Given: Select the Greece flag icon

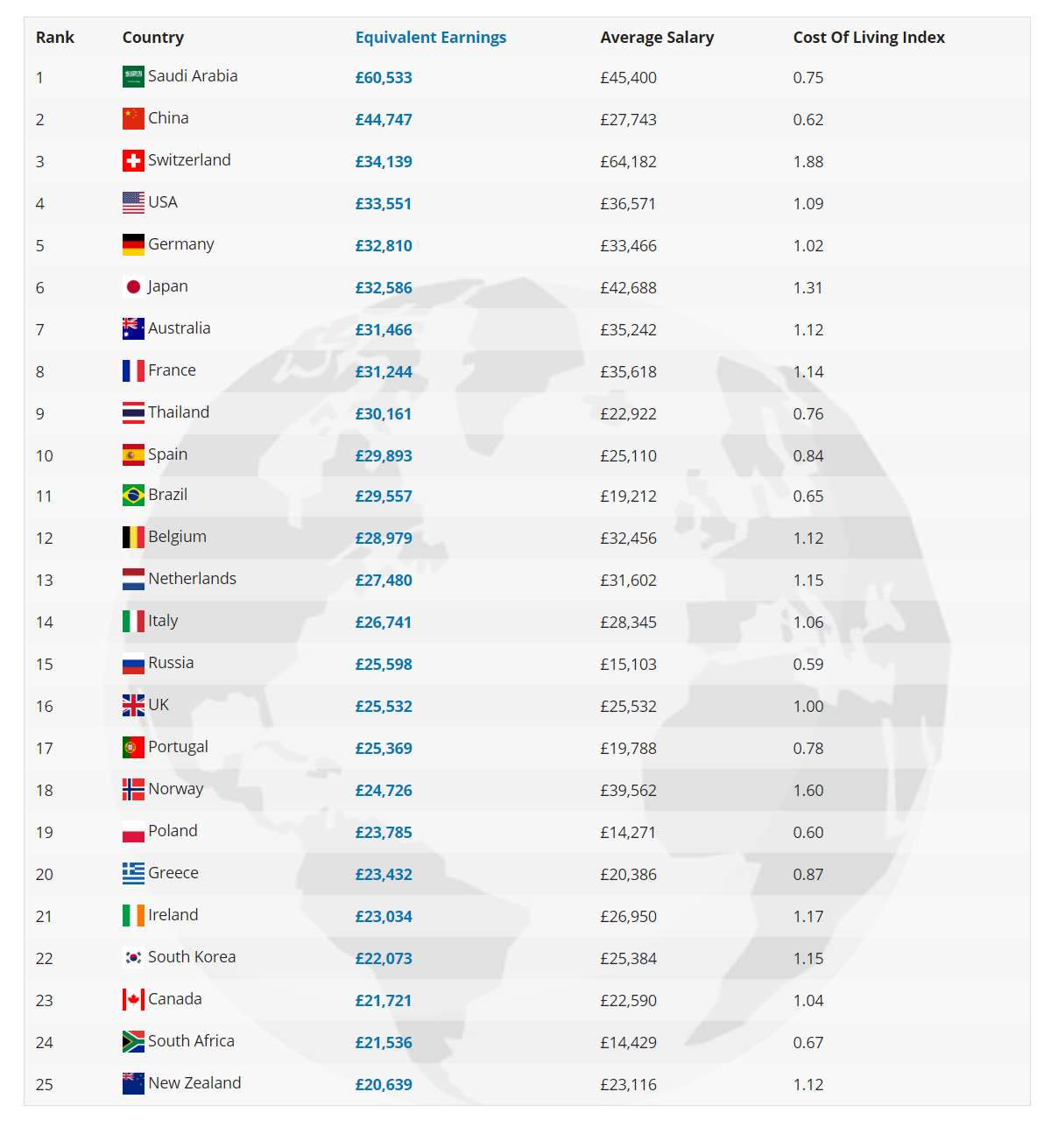Looking at the screenshot, I should point(133,874).
